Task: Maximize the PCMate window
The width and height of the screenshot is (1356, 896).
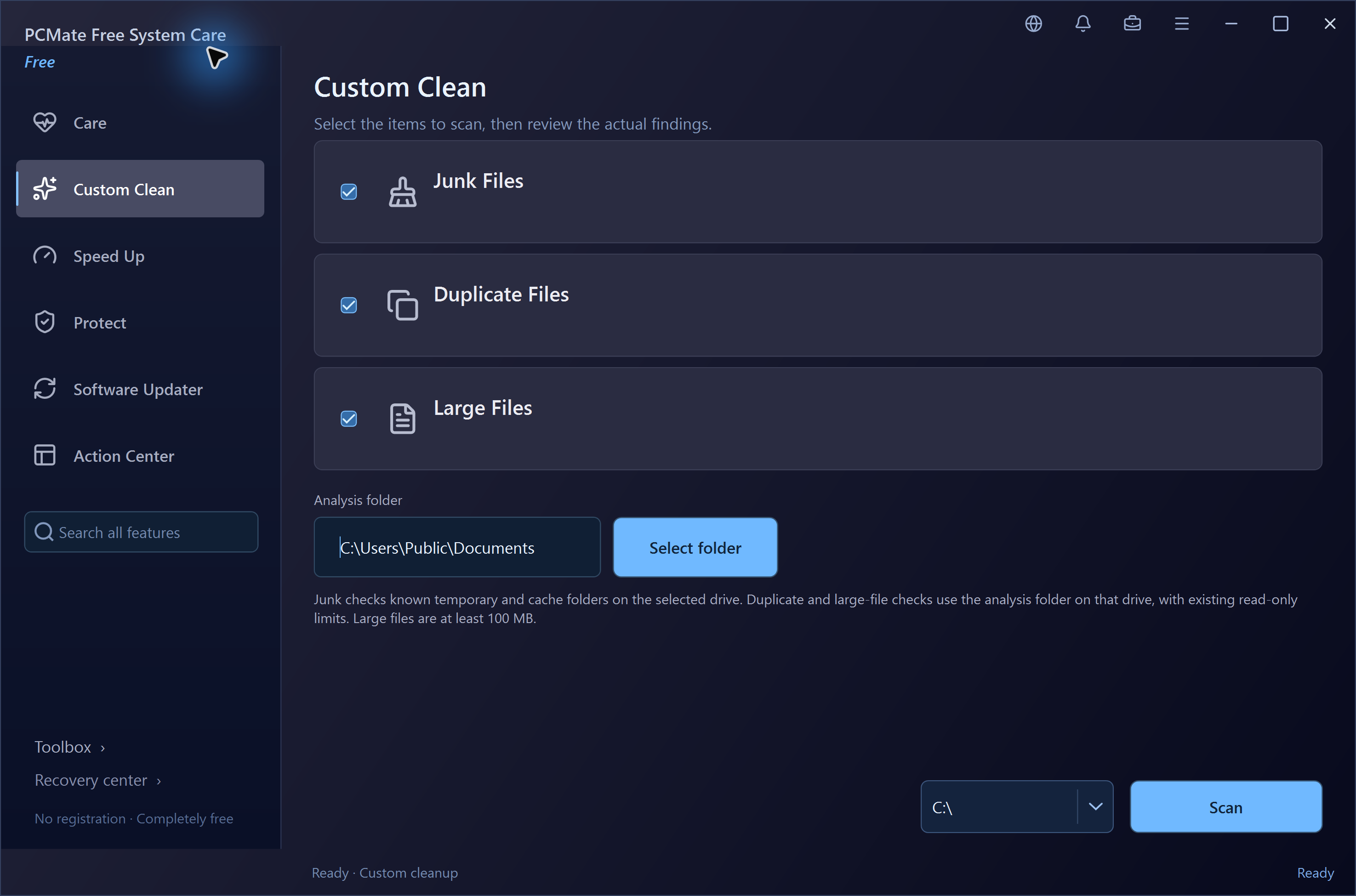Action: point(1281,23)
